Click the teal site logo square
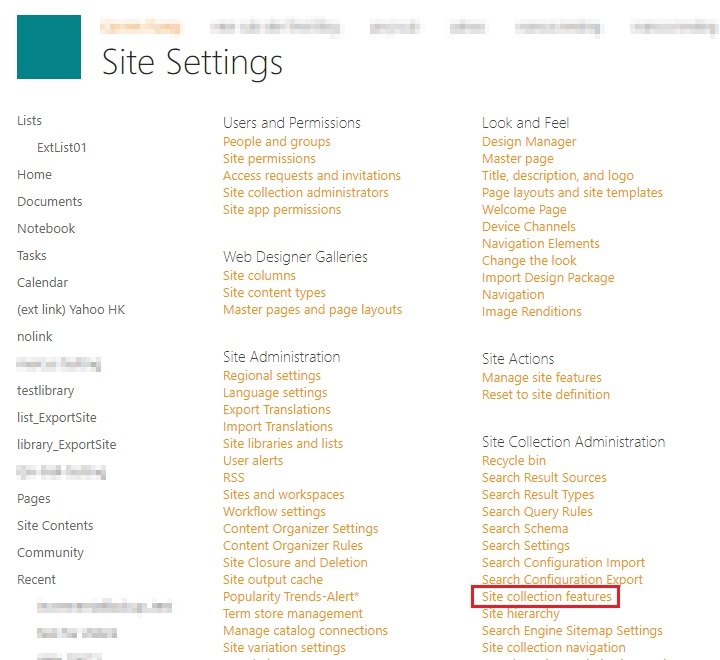The image size is (720, 660). pyautogui.click(x=49, y=47)
